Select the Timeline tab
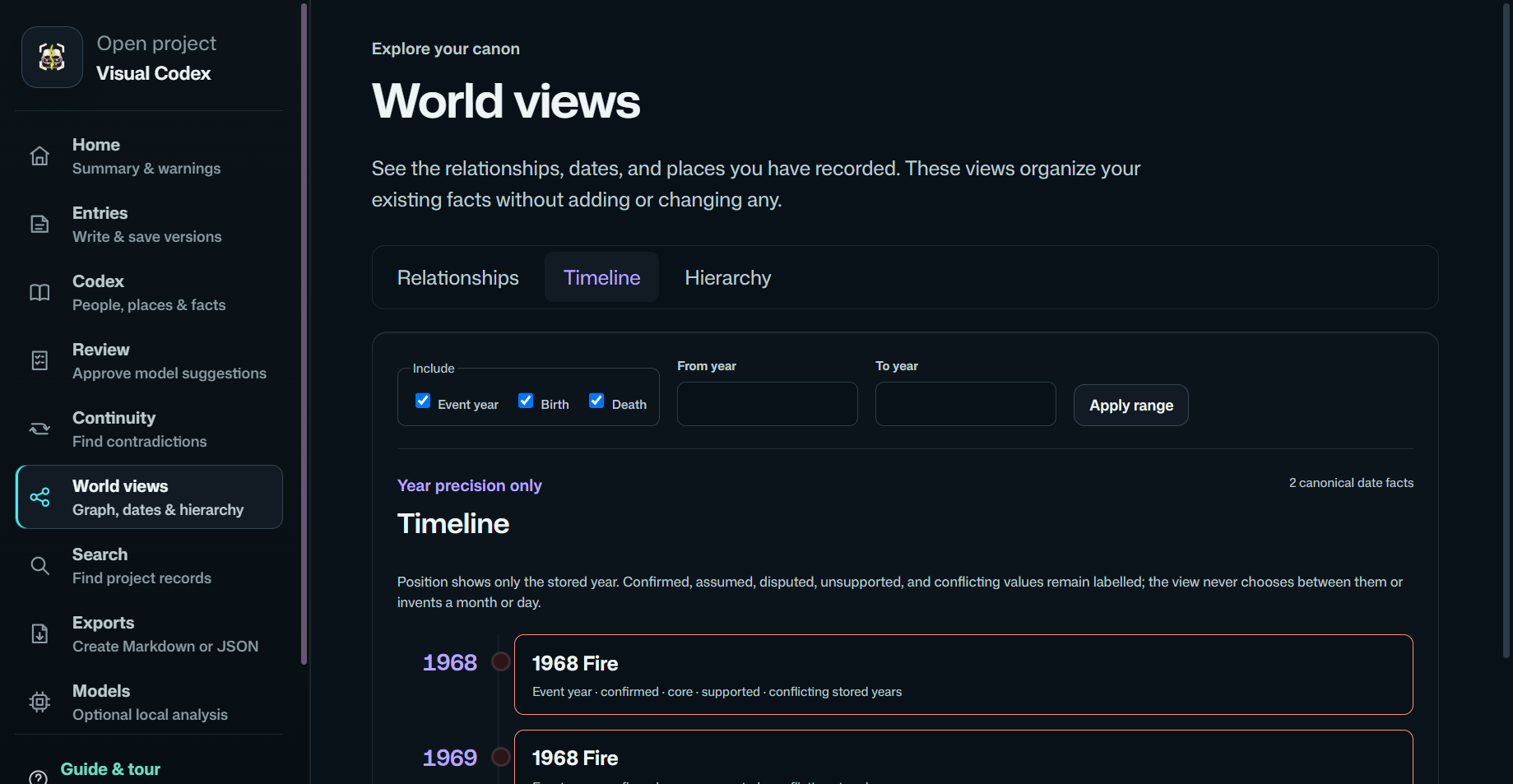 601,278
